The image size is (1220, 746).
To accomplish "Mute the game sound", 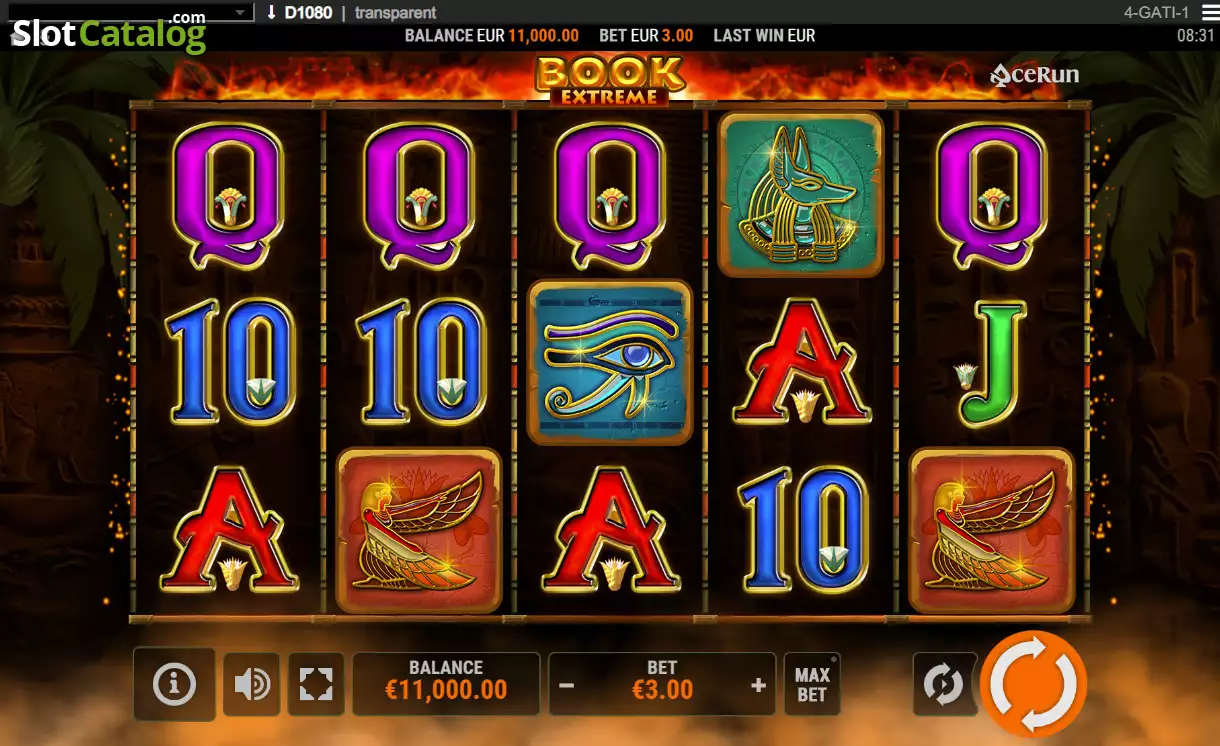I will pyautogui.click(x=251, y=685).
